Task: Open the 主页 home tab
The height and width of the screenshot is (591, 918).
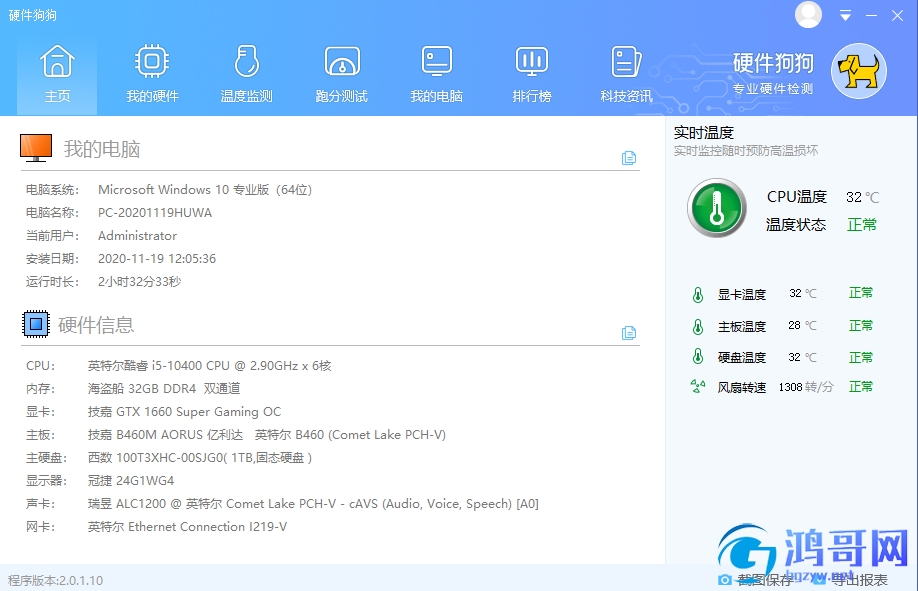Action: (x=57, y=74)
